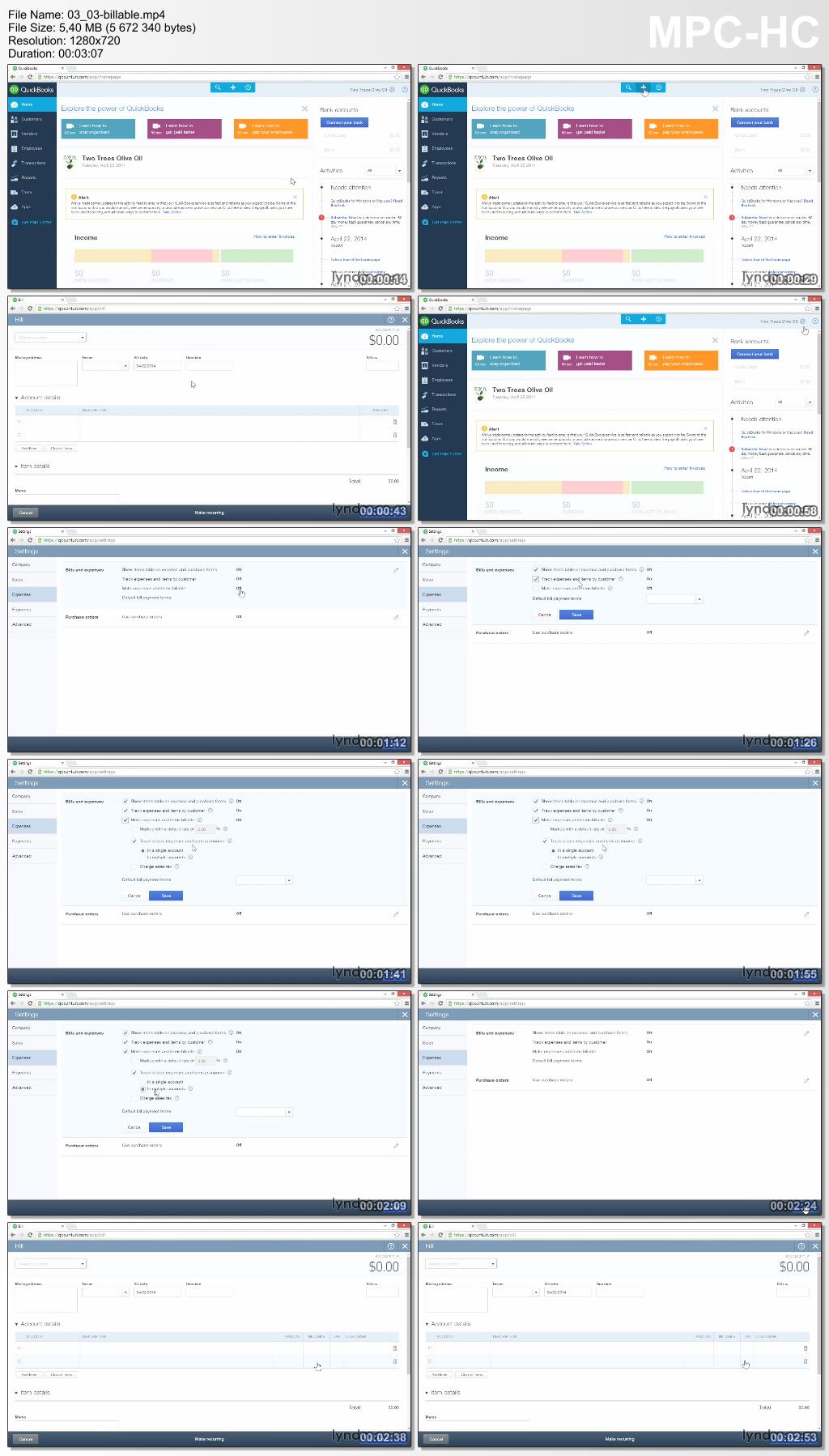Toggle 'Track expenses and items by customer', 00:01:26 frame
The height and width of the screenshot is (1456, 829).
pos(536,579)
